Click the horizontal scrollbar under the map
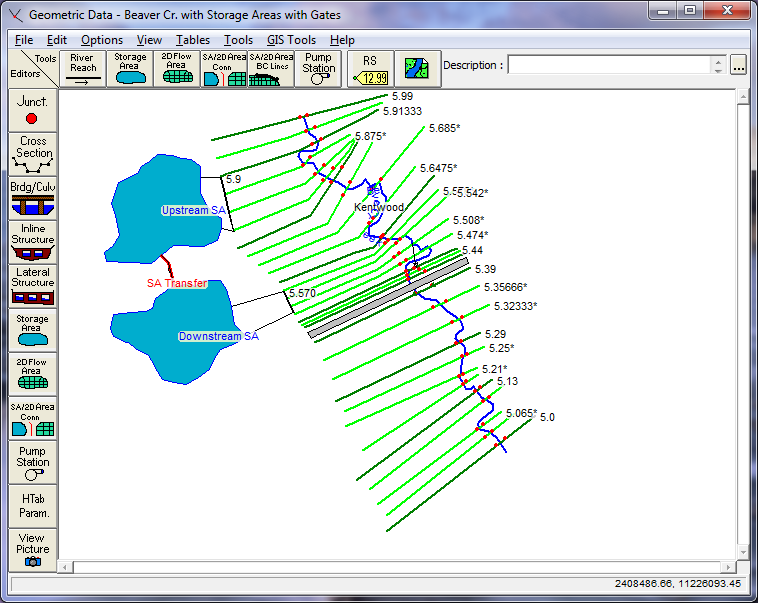This screenshot has height=603, width=758. coord(400,567)
